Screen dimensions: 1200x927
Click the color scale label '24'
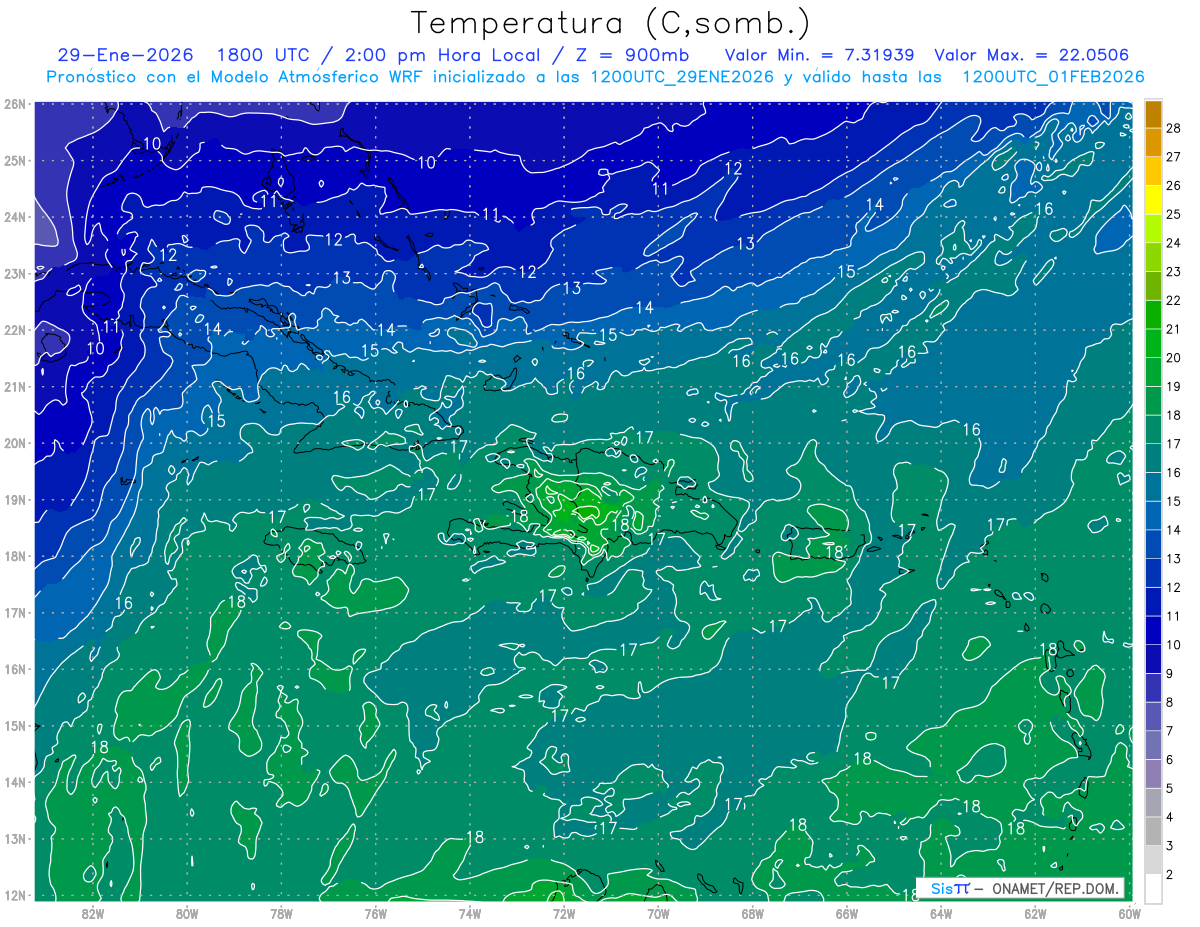(x=1174, y=243)
